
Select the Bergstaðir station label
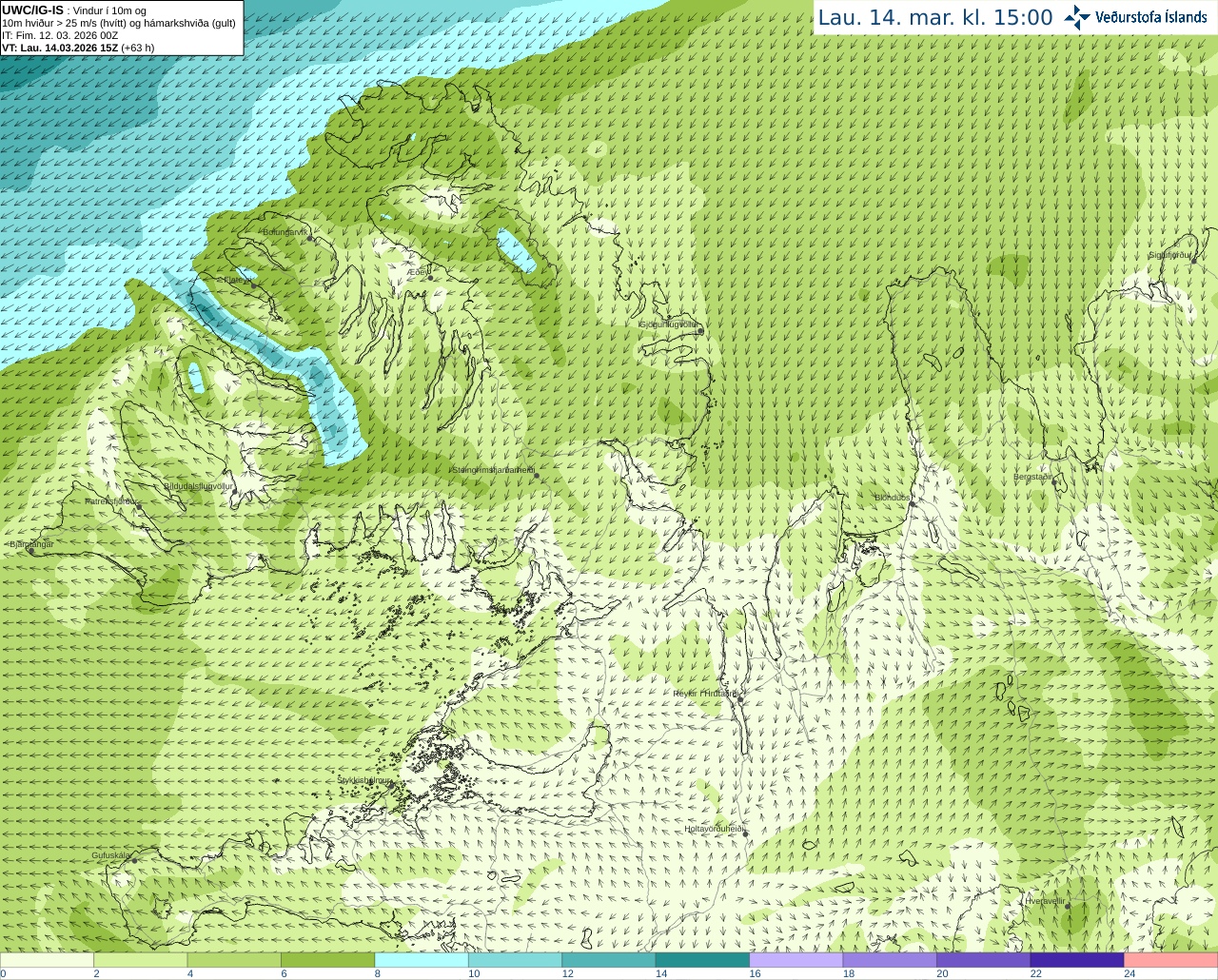pos(1033,477)
